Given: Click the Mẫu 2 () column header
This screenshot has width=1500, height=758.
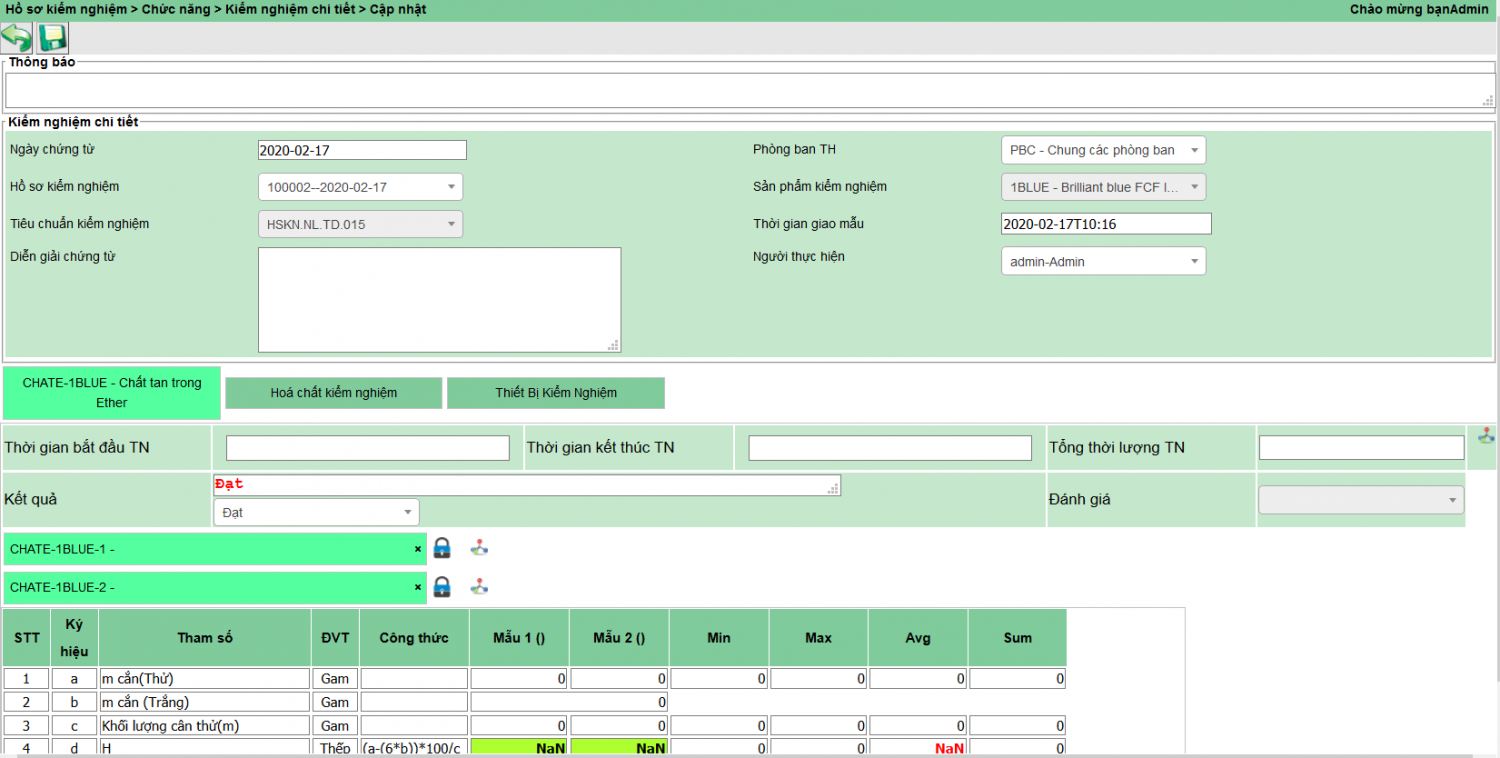Looking at the screenshot, I should (x=619, y=638).
